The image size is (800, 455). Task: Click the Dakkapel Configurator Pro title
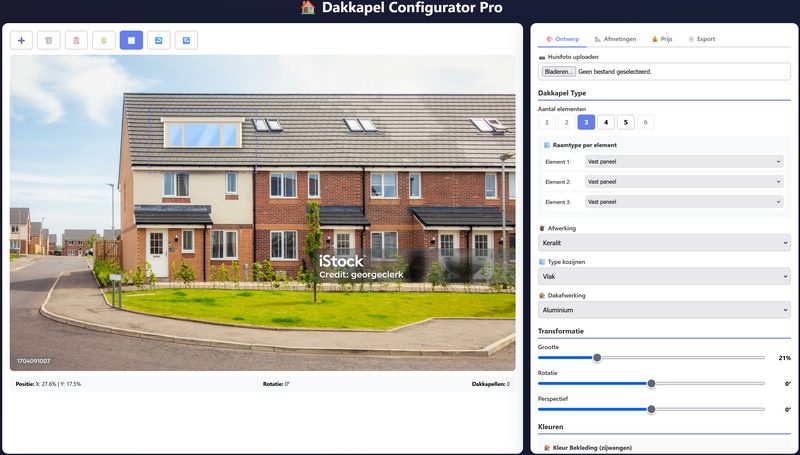point(412,8)
